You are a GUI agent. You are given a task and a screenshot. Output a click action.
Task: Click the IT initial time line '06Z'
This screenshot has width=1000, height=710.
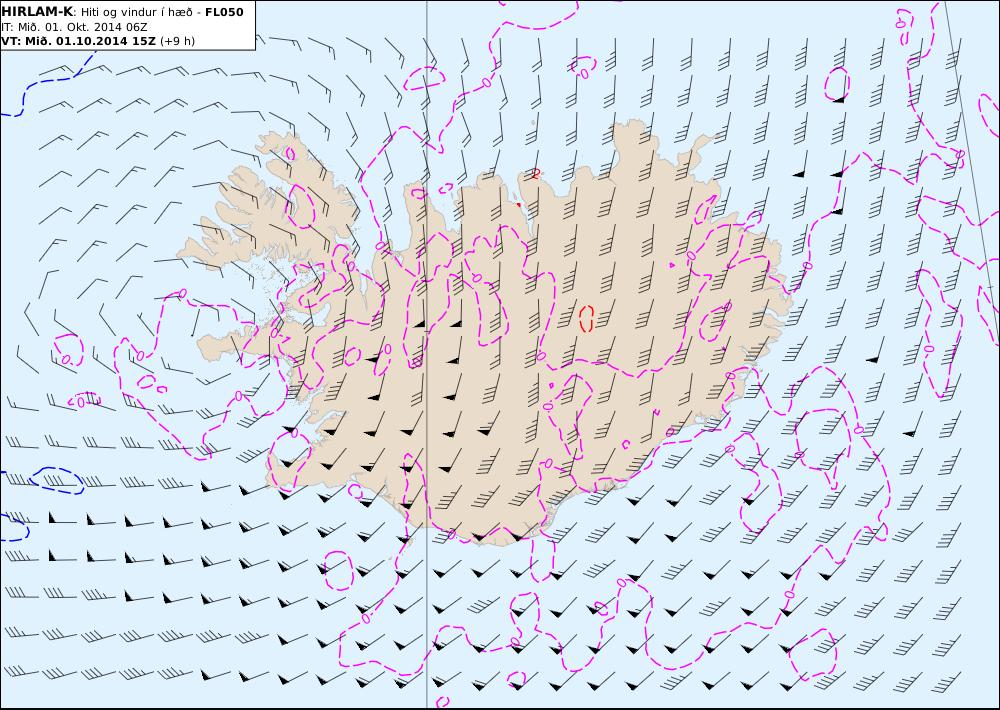(x=138, y=27)
